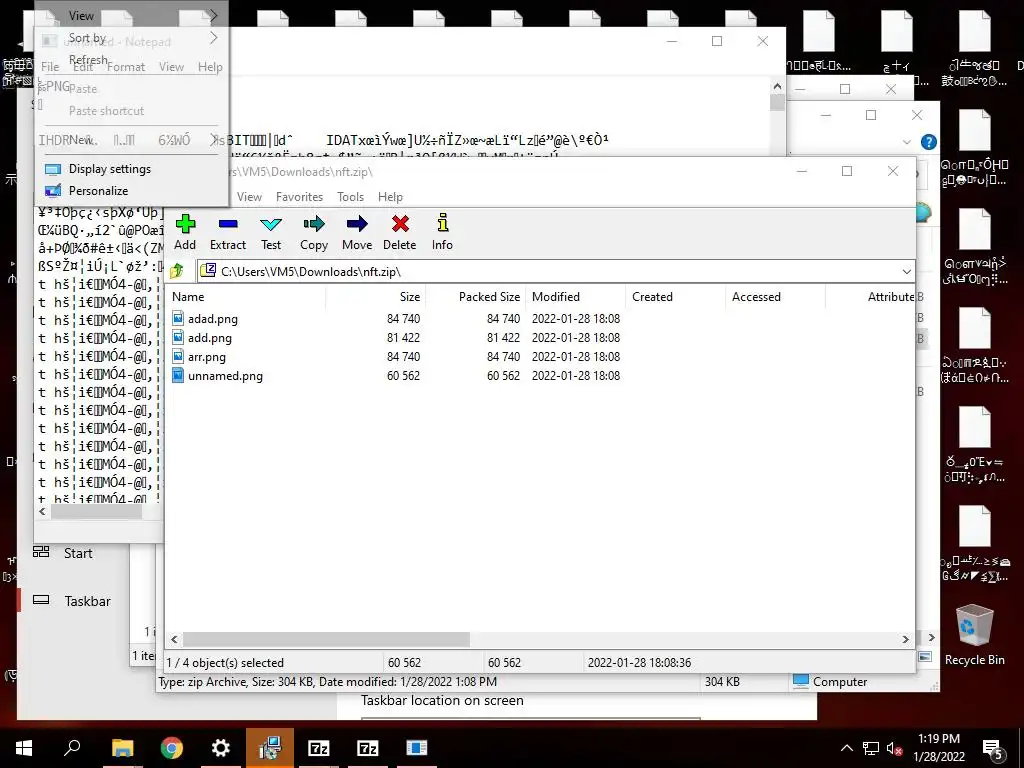Click the green Add button in 7-Zip
Screen dimensions: 1024x768
coord(185,225)
